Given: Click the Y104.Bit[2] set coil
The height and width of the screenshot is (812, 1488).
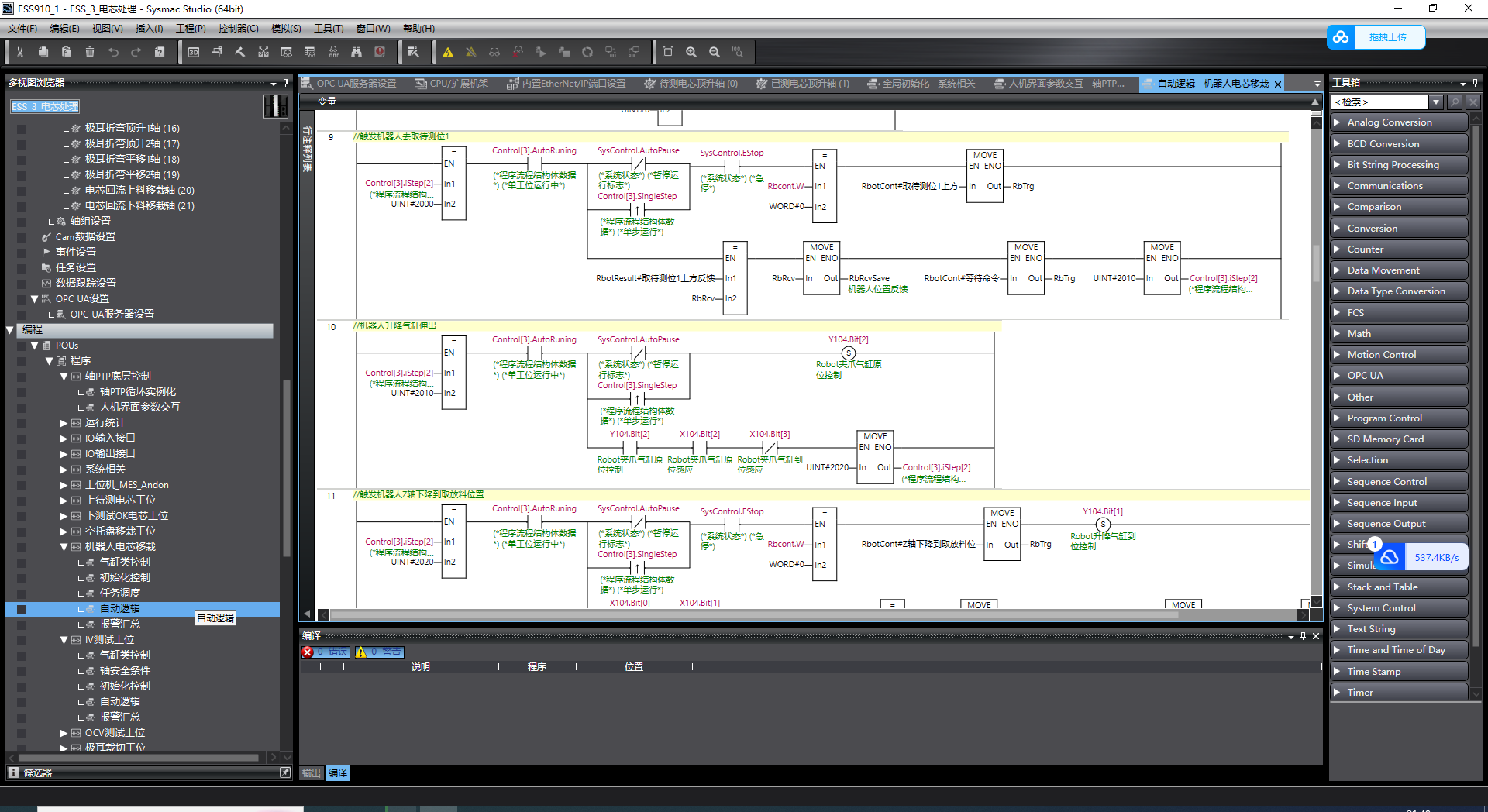Looking at the screenshot, I should tap(849, 353).
